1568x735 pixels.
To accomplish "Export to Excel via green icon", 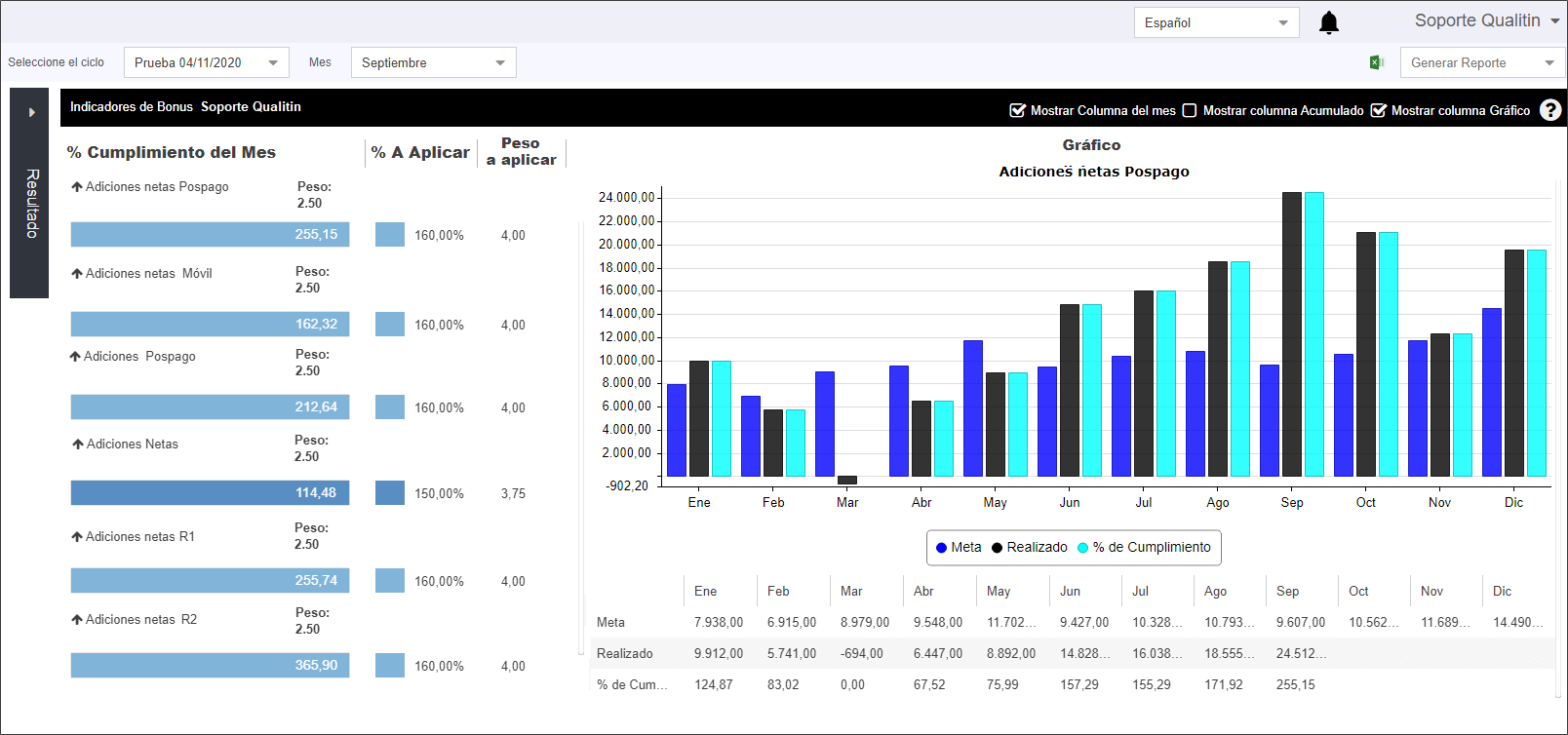I will [1377, 62].
